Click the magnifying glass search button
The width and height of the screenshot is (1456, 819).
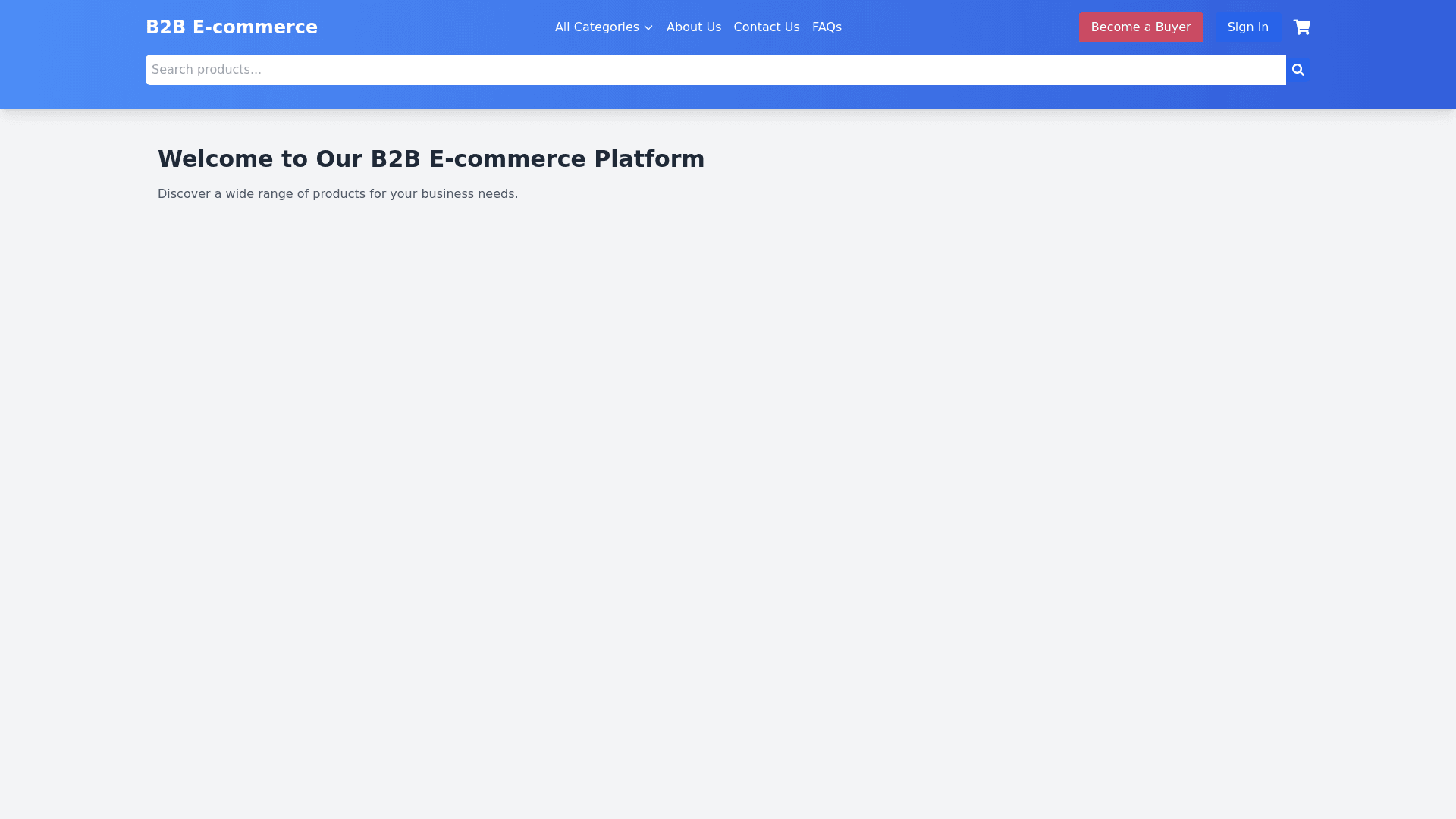click(x=1298, y=70)
